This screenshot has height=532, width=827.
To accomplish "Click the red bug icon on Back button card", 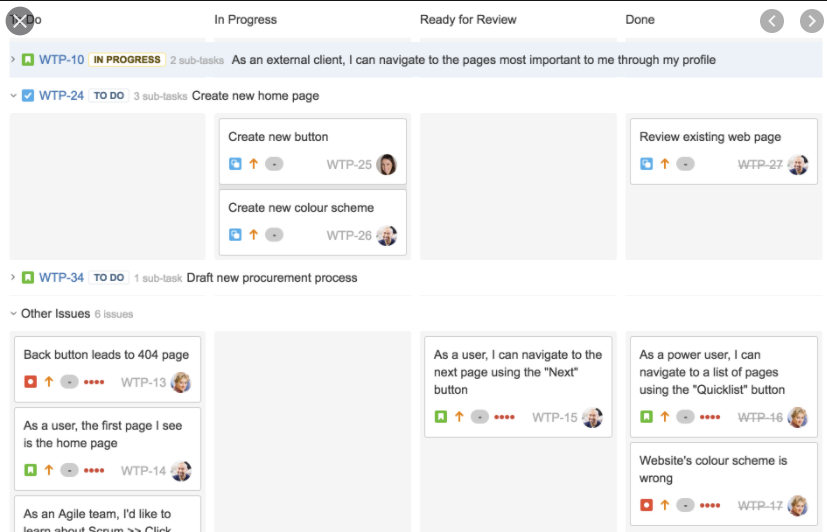I will pyautogui.click(x=30, y=382).
